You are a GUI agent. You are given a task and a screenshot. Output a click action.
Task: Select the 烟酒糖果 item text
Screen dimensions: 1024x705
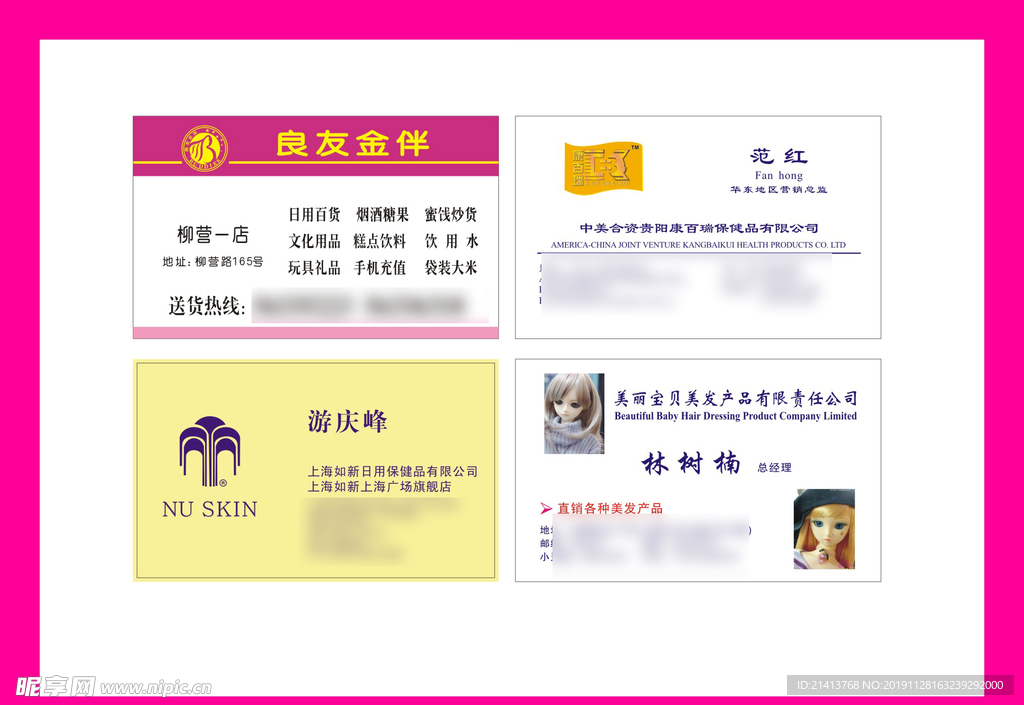click(x=382, y=215)
